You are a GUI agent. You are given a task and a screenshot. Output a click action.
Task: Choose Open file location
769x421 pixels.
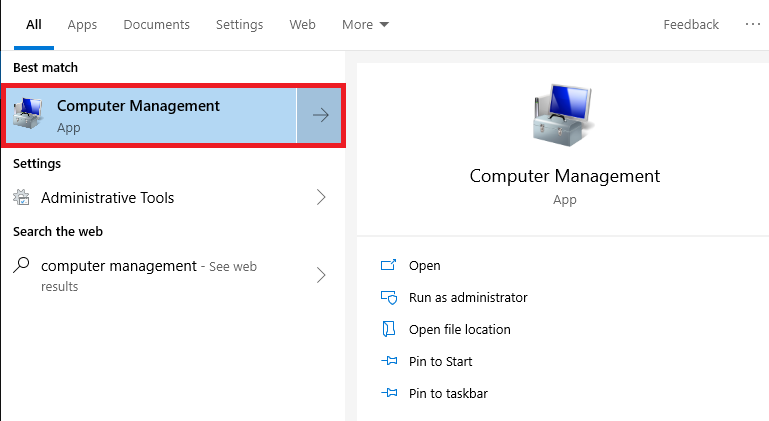click(460, 329)
